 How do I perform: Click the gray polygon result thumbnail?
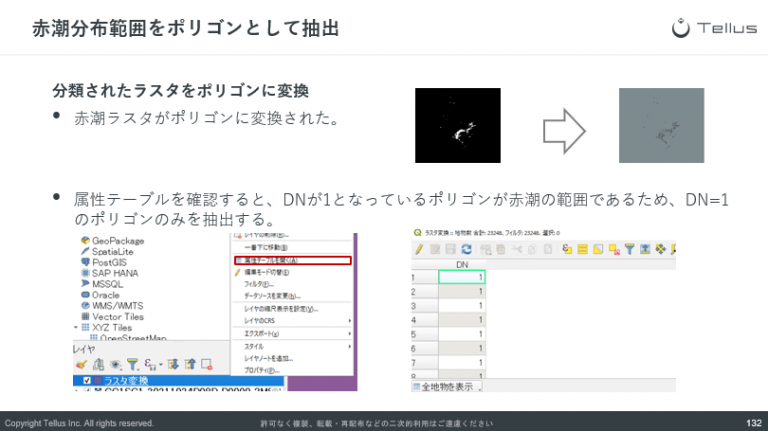click(x=661, y=125)
